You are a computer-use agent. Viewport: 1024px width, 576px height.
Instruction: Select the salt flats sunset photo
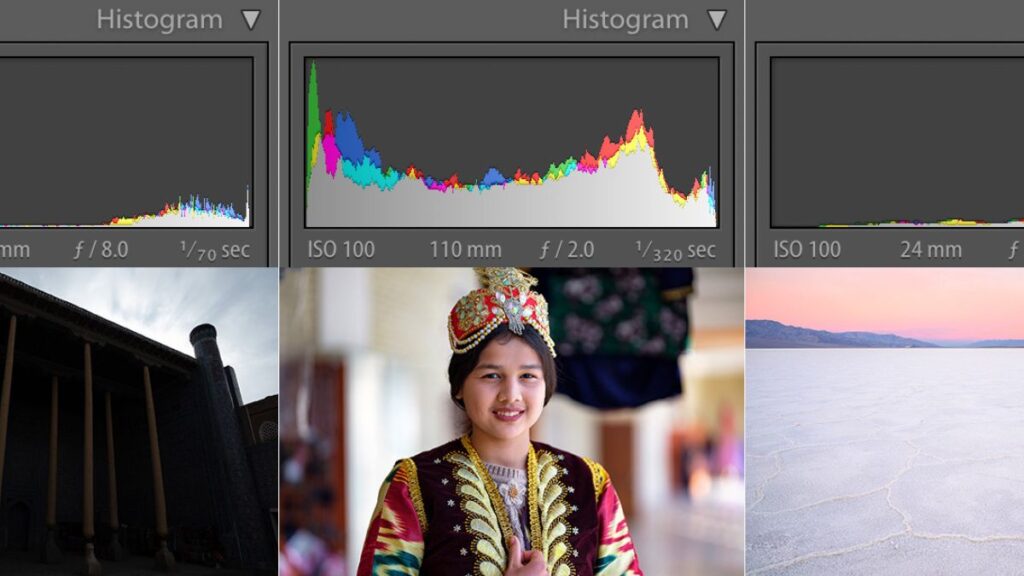pyautogui.click(x=884, y=421)
